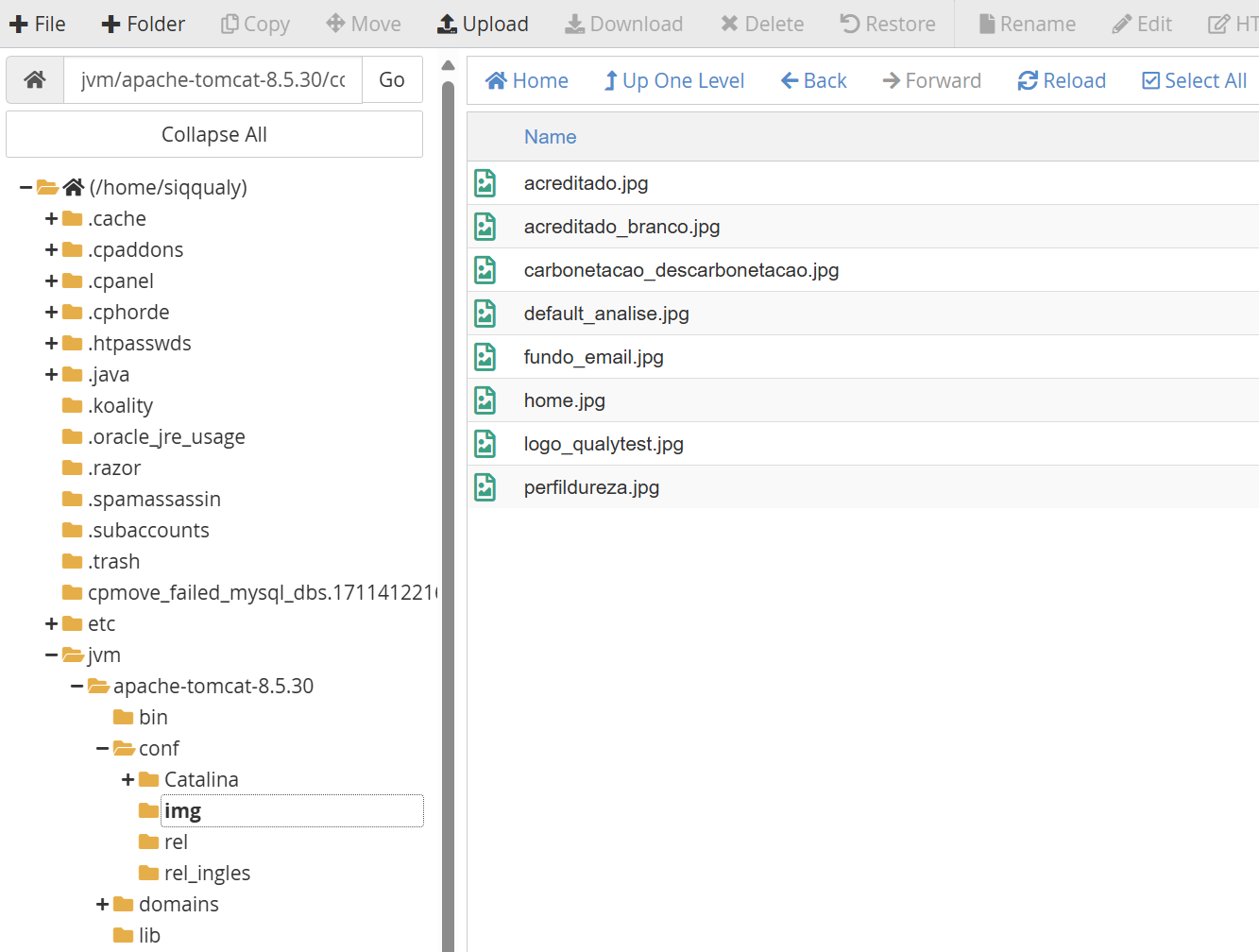
Task: Expand the domains folder
Action: point(103,904)
